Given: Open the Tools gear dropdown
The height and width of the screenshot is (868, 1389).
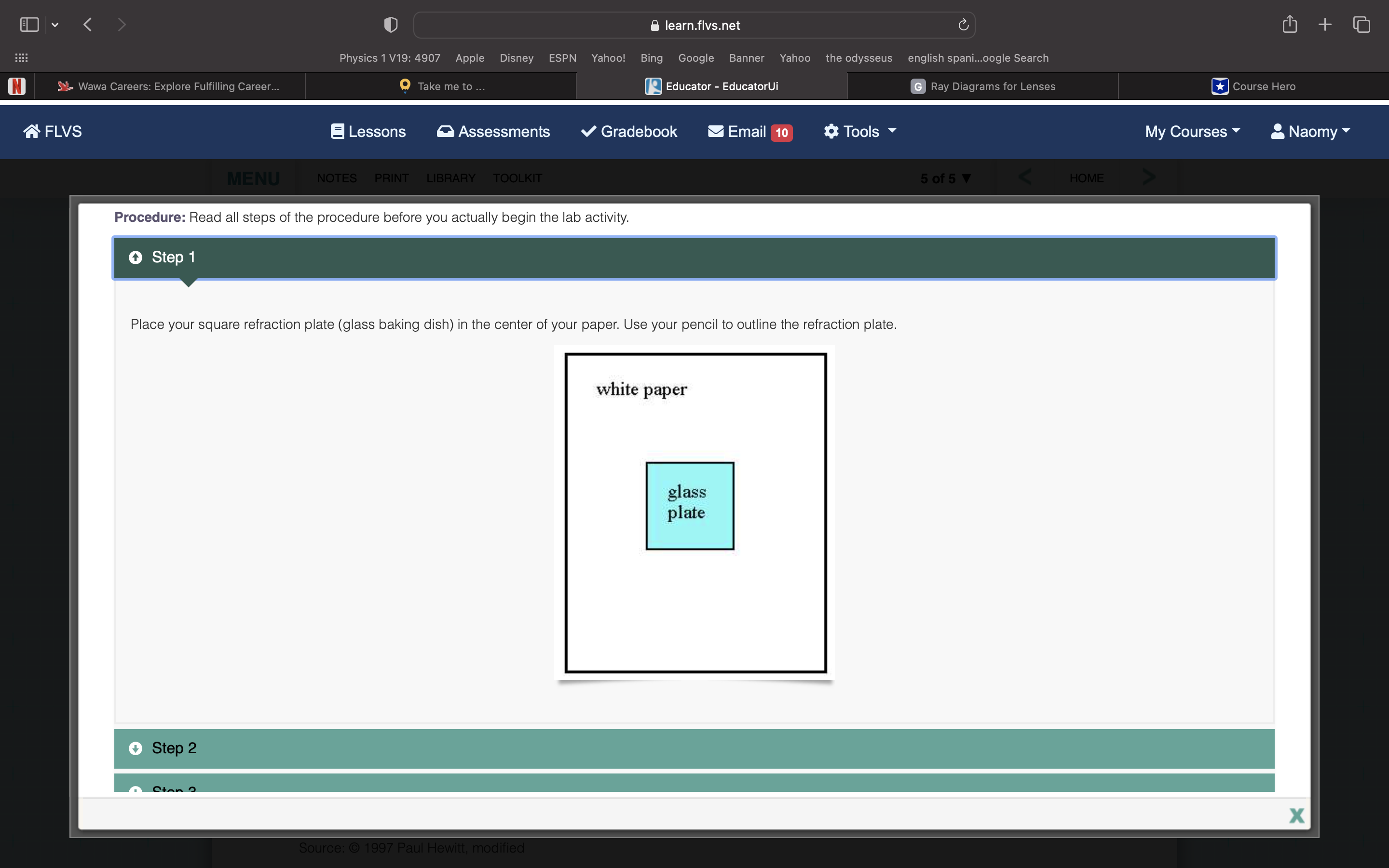Looking at the screenshot, I should (x=859, y=132).
